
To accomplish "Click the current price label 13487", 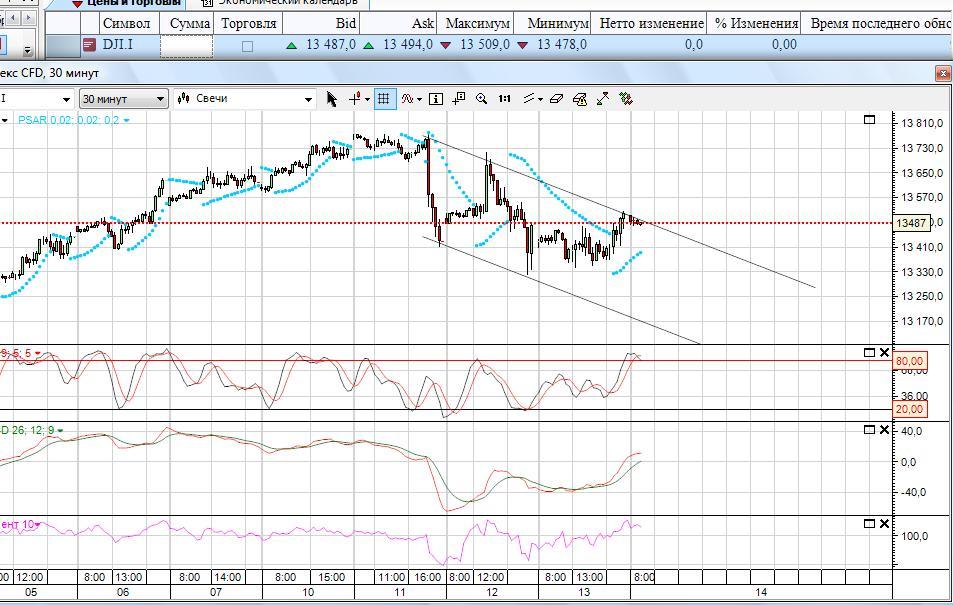I will (912, 223).
